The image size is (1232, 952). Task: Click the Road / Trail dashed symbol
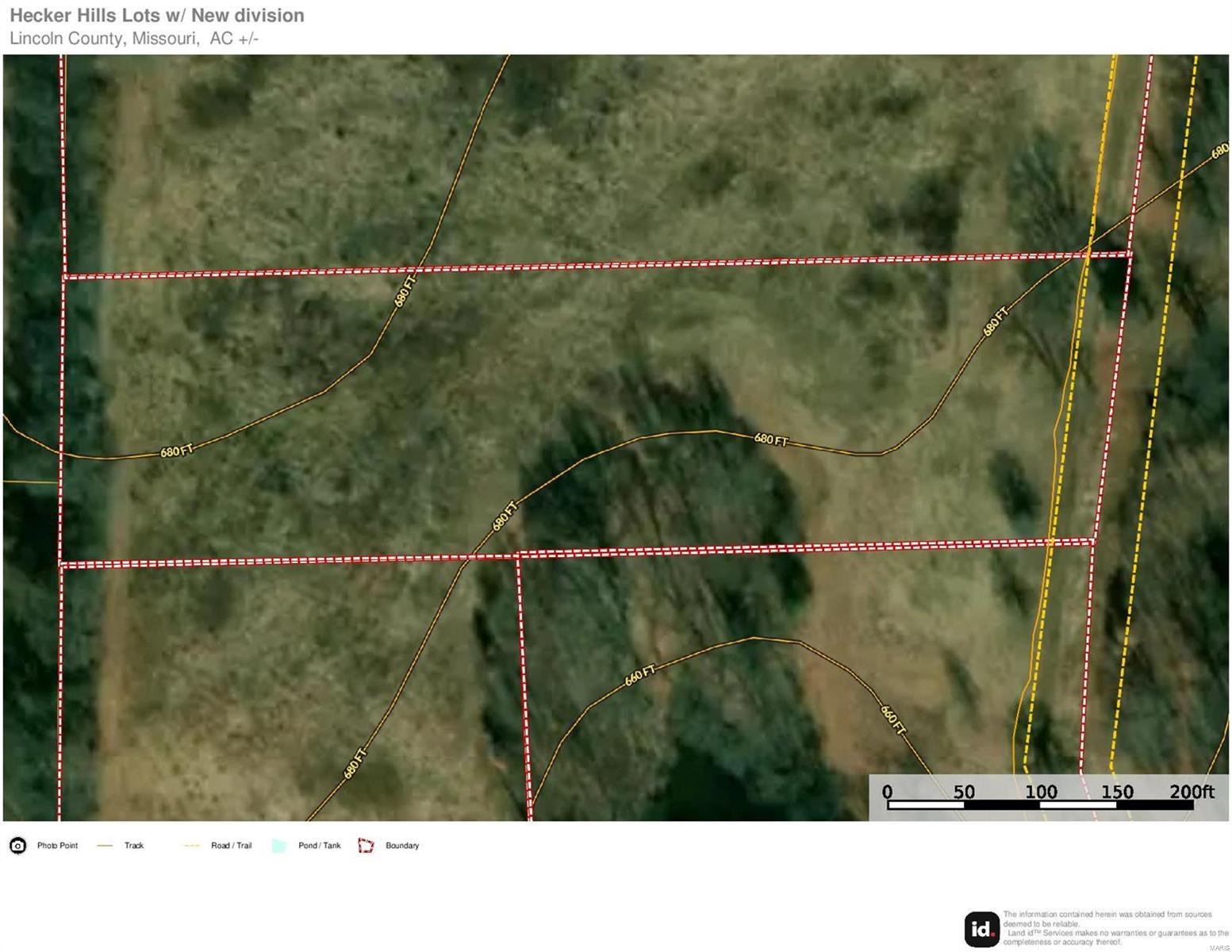pyautogui.click(x=192, y=846)
